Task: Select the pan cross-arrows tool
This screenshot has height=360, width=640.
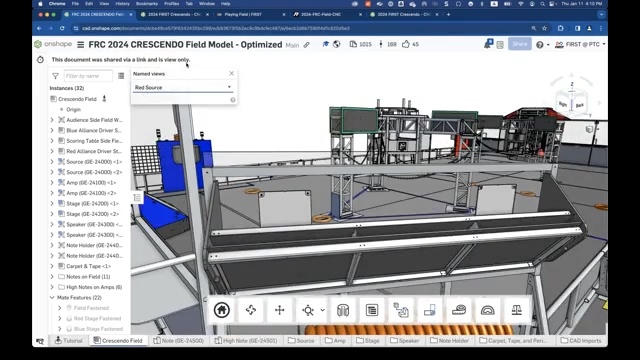Action: [280, 310]
